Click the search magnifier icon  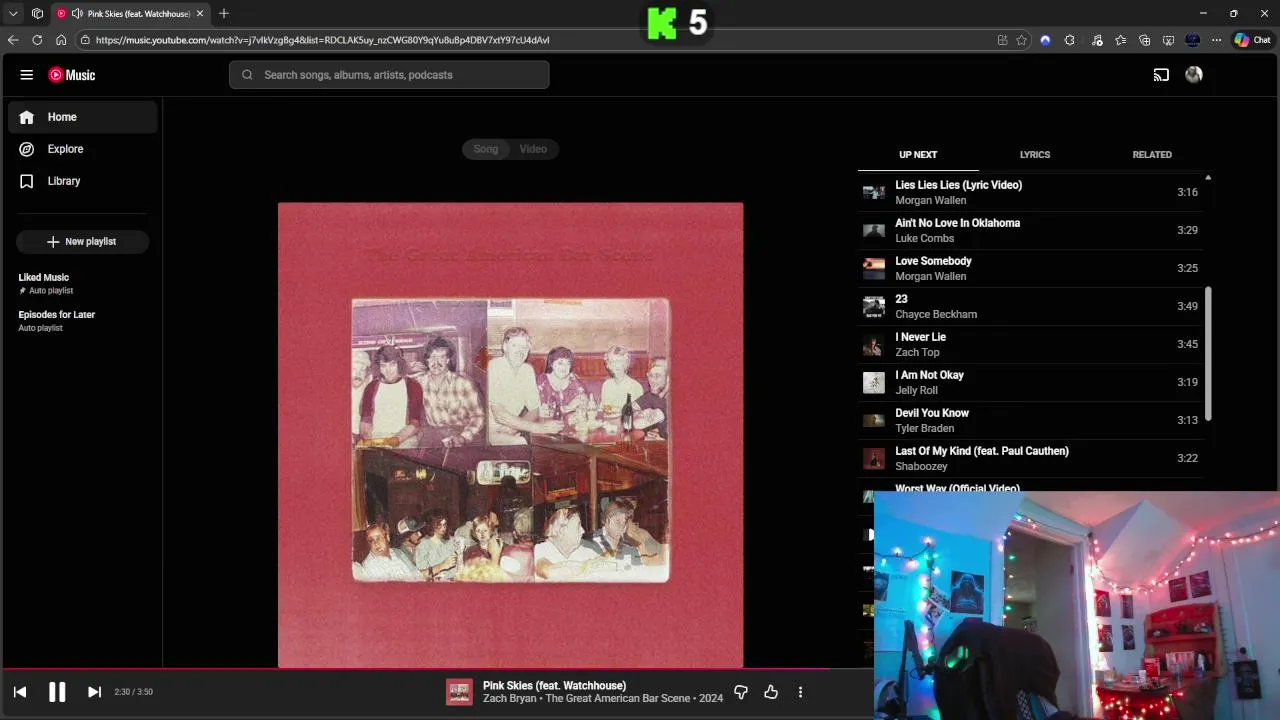[x=247, y=75]
